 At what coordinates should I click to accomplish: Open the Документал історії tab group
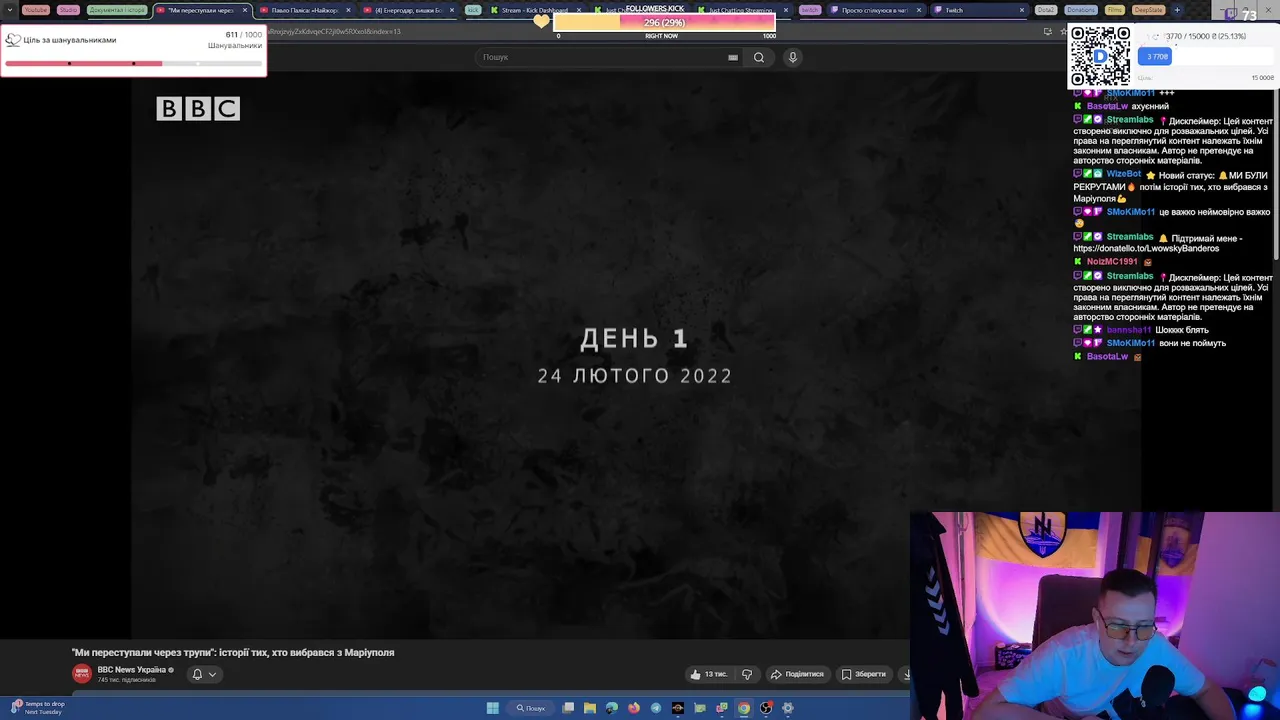pyautogui.click(x=117, y=10)
